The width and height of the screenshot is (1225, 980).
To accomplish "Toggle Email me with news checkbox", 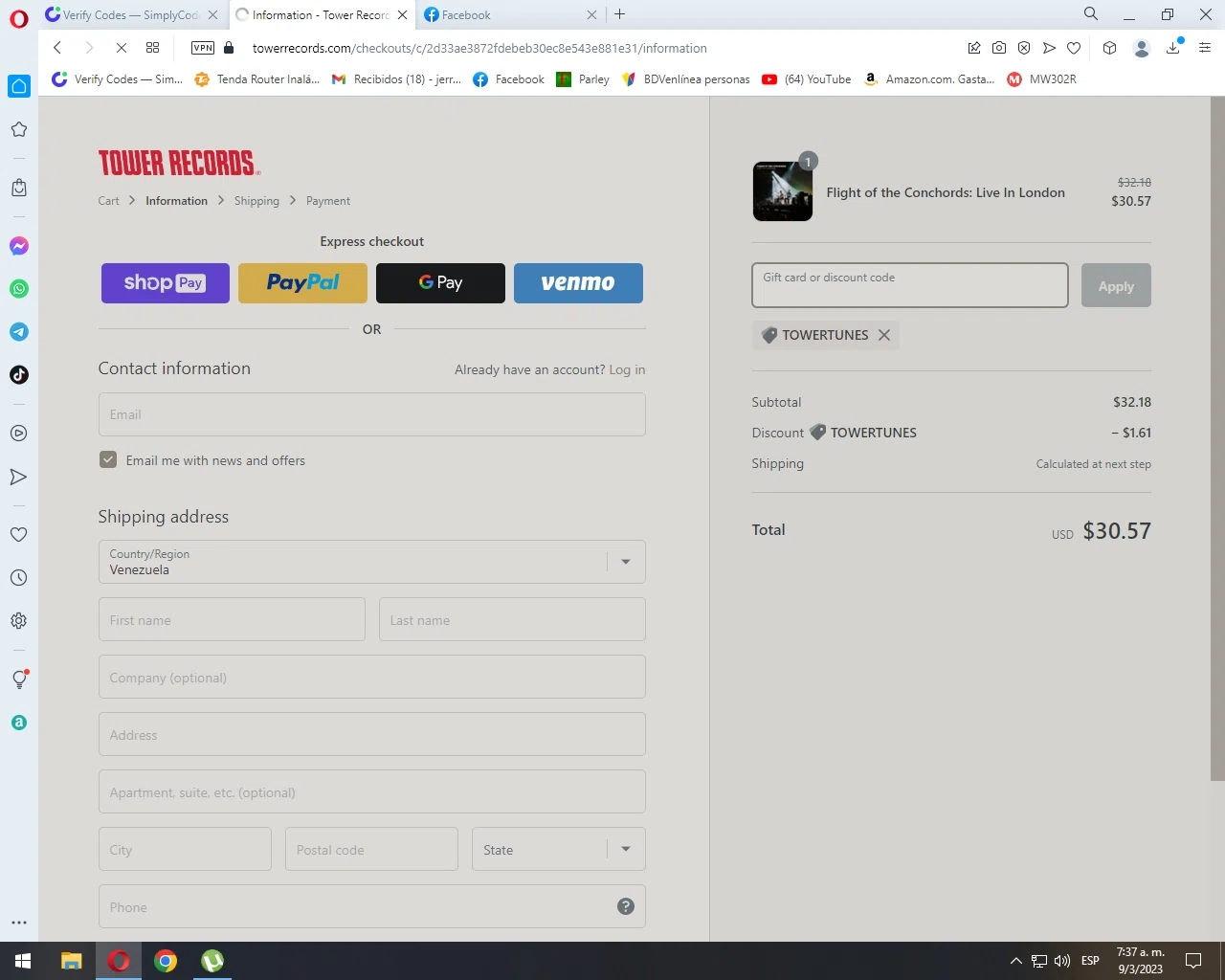I will pos(108,460).
